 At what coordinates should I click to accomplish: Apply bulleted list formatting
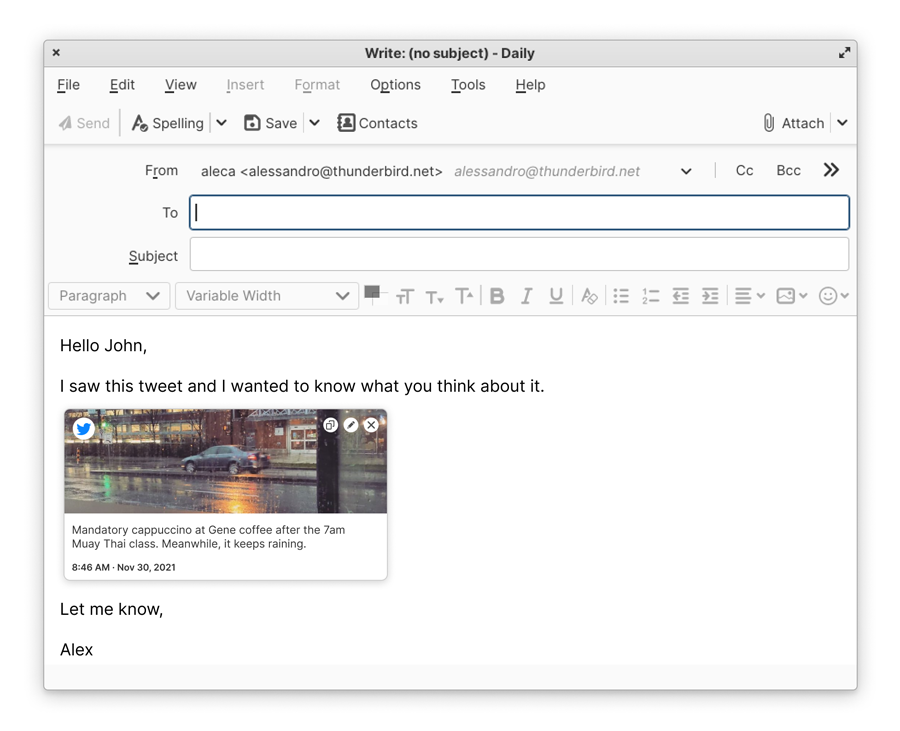[621, 296]
